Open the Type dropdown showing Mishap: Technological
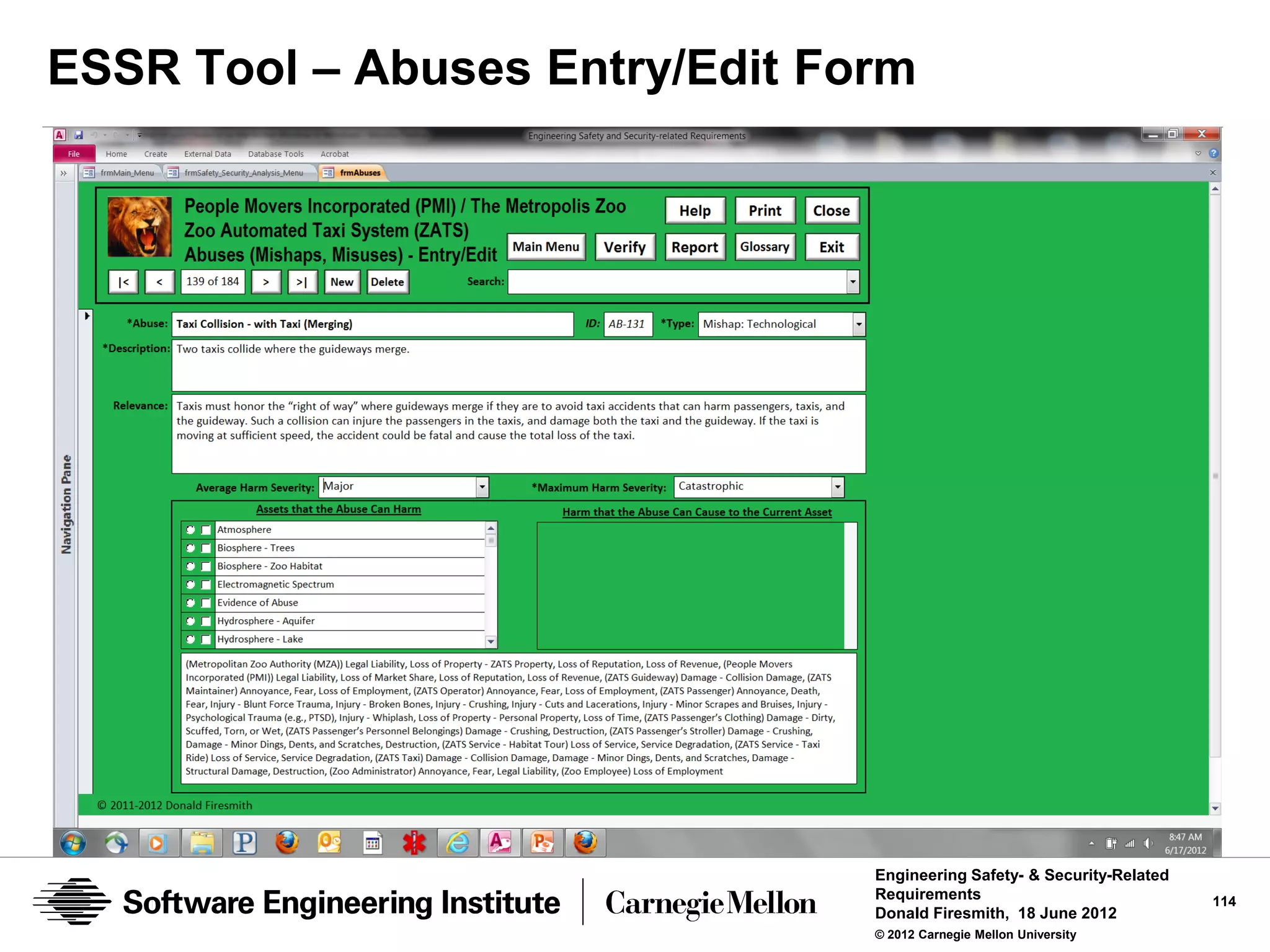This screenshot has width=1270, height=952. pyautogui.click(x=859, y=324)
